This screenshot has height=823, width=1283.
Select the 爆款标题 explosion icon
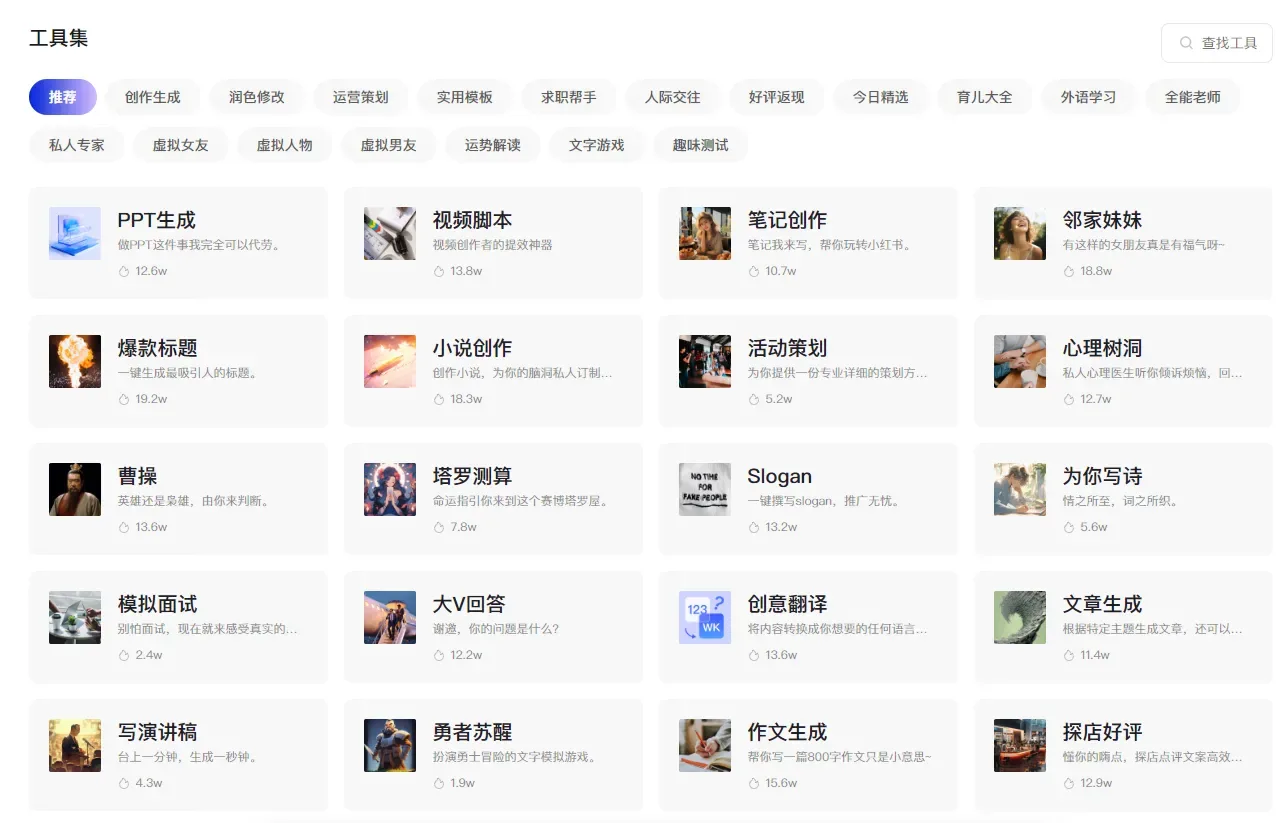point(75,361)
